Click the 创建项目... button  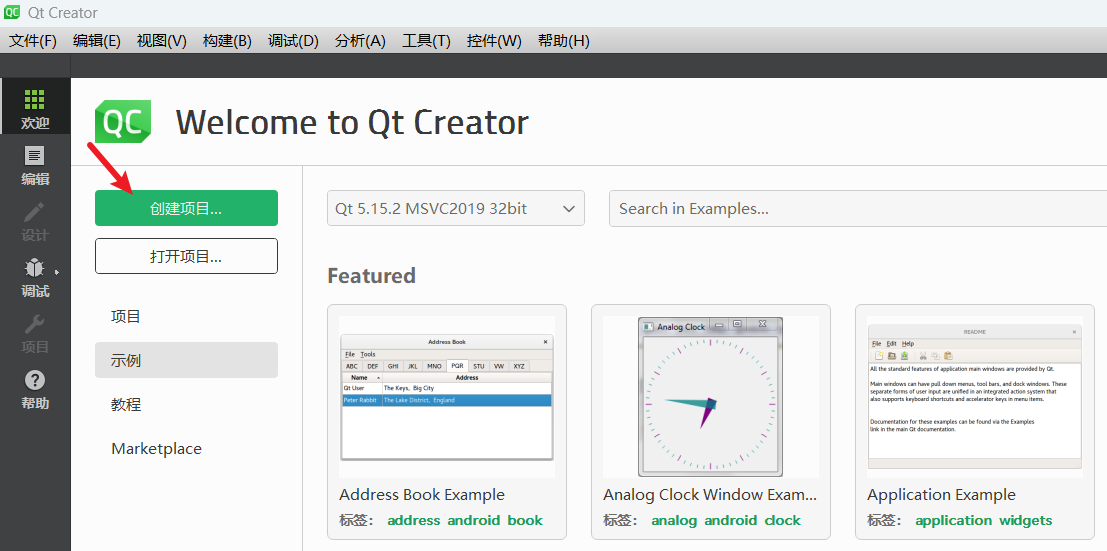pos(186,208)
